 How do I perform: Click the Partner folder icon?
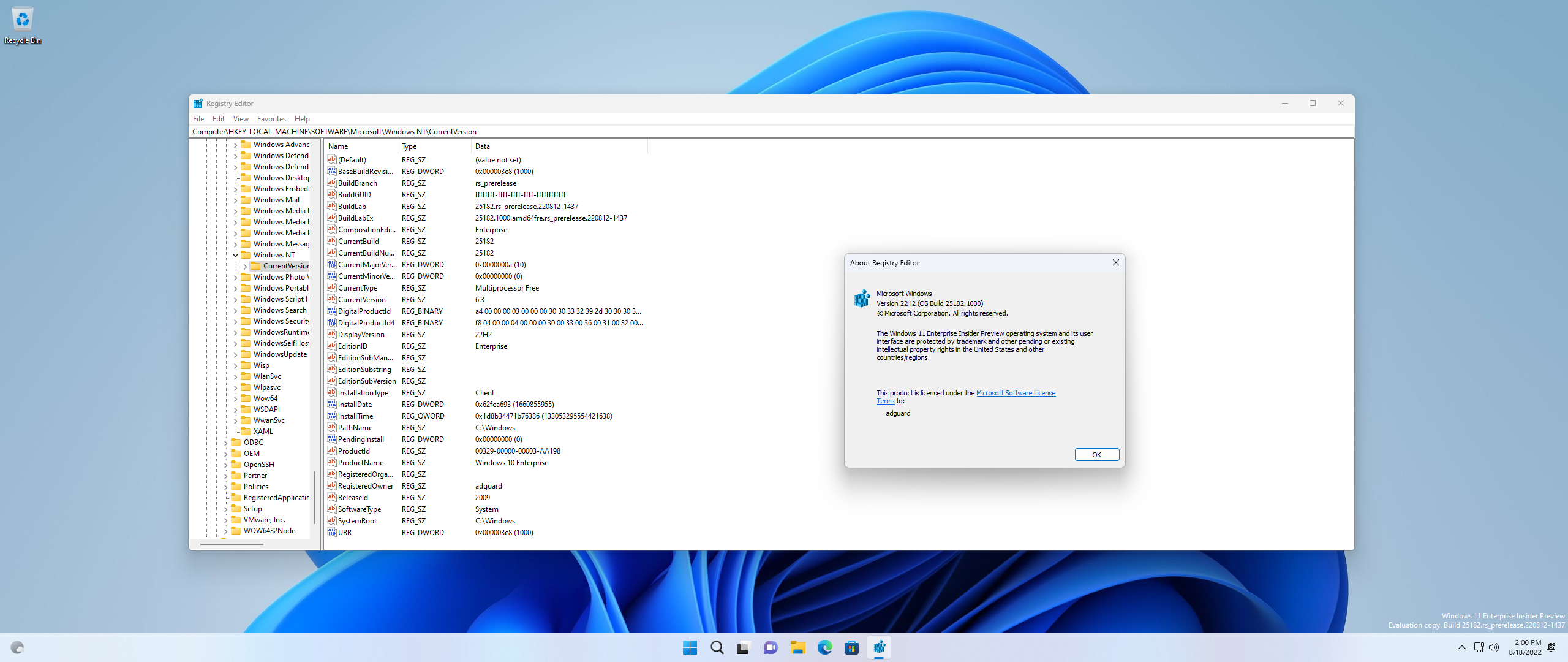(236, 476)
